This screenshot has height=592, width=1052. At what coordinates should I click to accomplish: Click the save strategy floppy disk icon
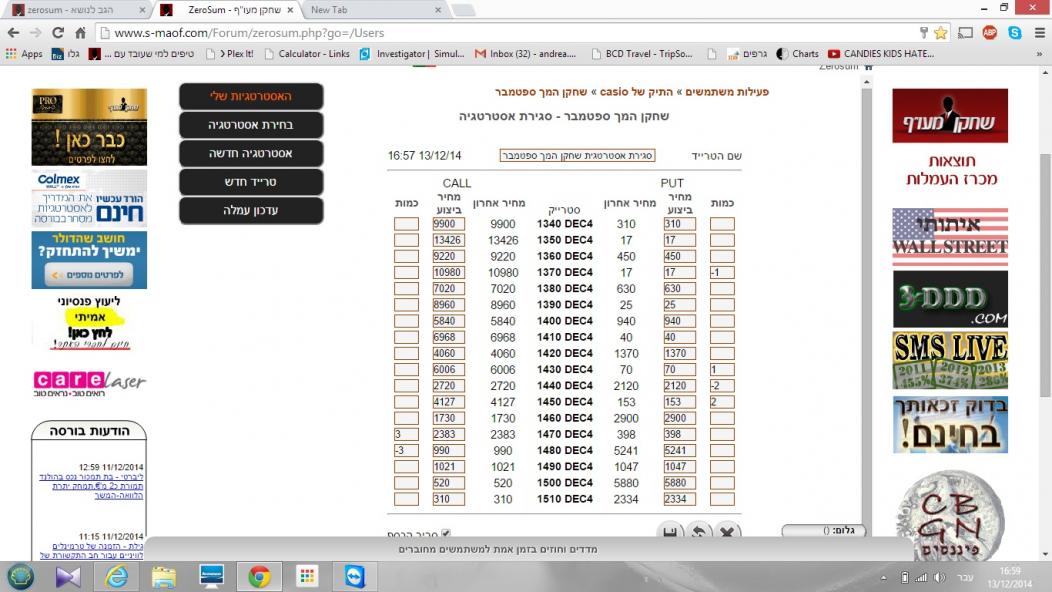click(x=670, y=533)
